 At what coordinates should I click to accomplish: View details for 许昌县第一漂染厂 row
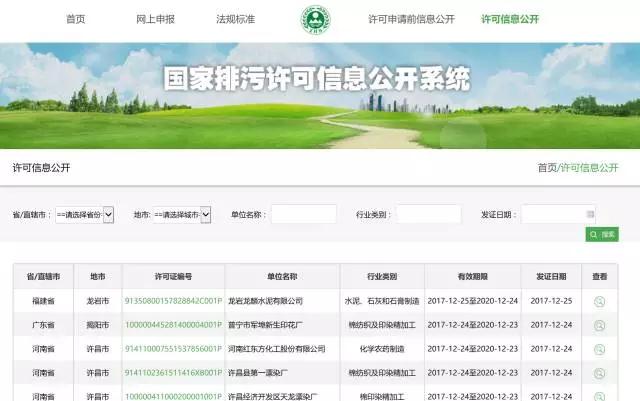click(599, 373)
